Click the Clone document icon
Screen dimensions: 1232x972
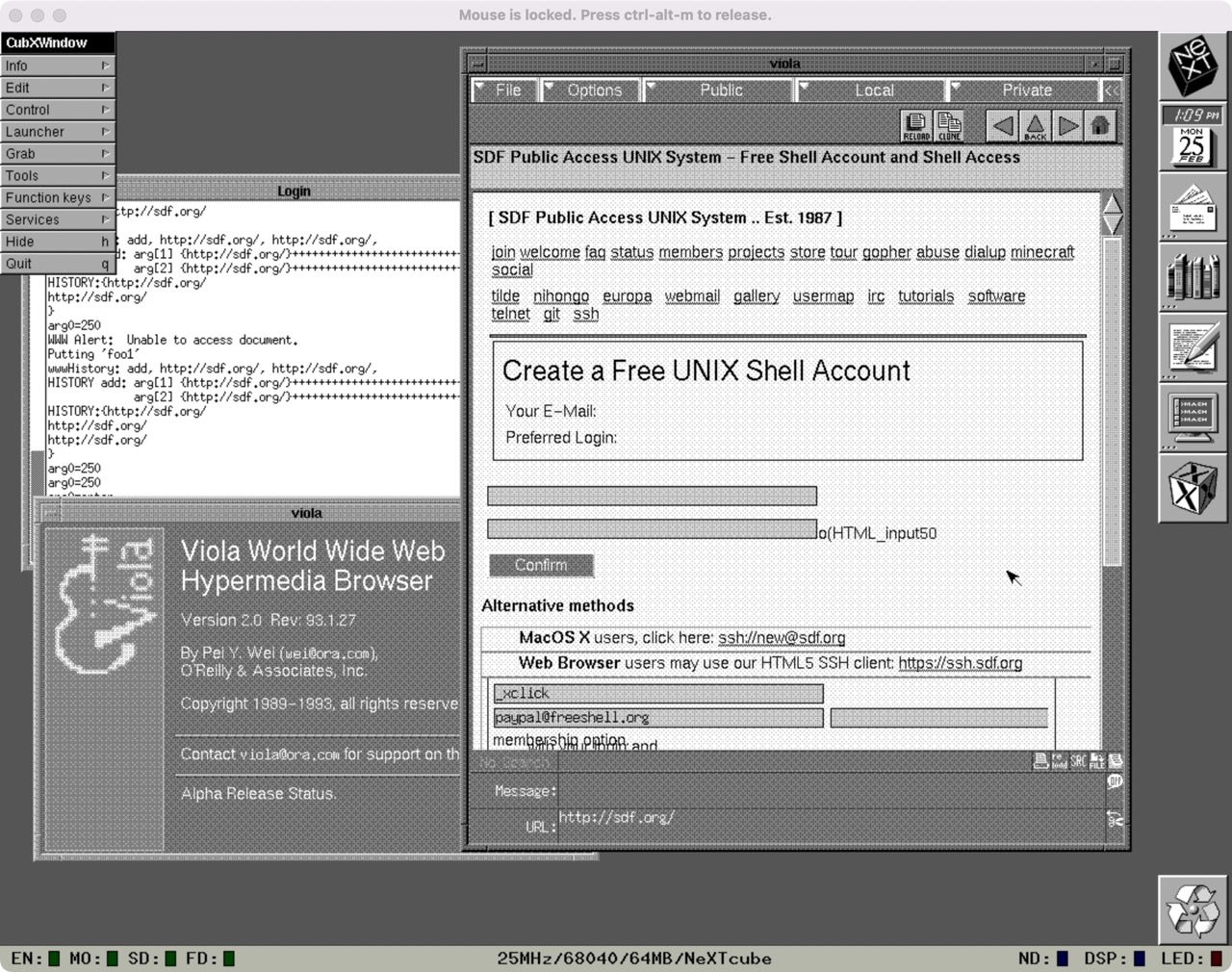pos(949,126)
